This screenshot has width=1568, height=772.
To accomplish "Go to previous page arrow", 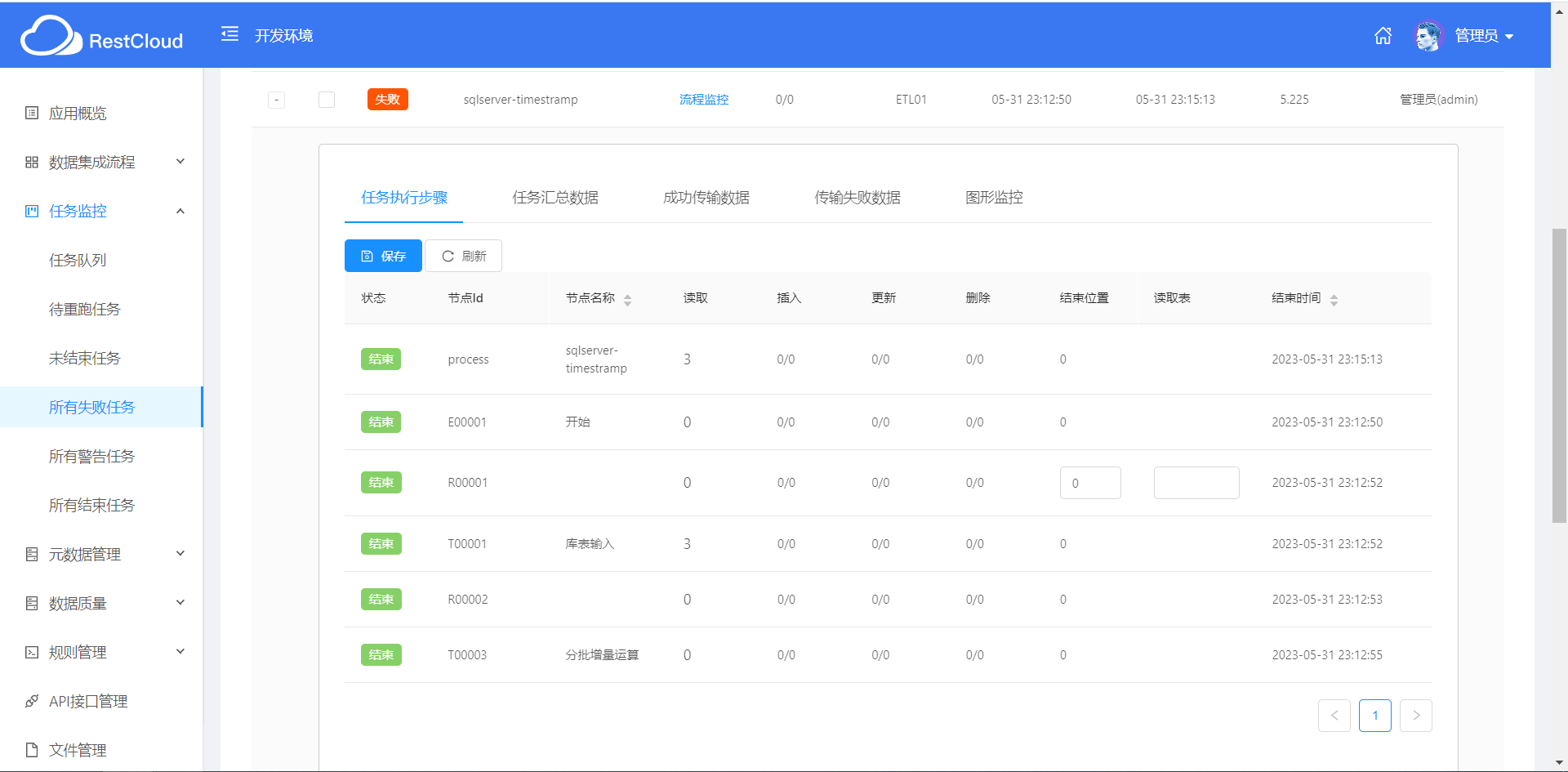I will [x=1334, y=716].
